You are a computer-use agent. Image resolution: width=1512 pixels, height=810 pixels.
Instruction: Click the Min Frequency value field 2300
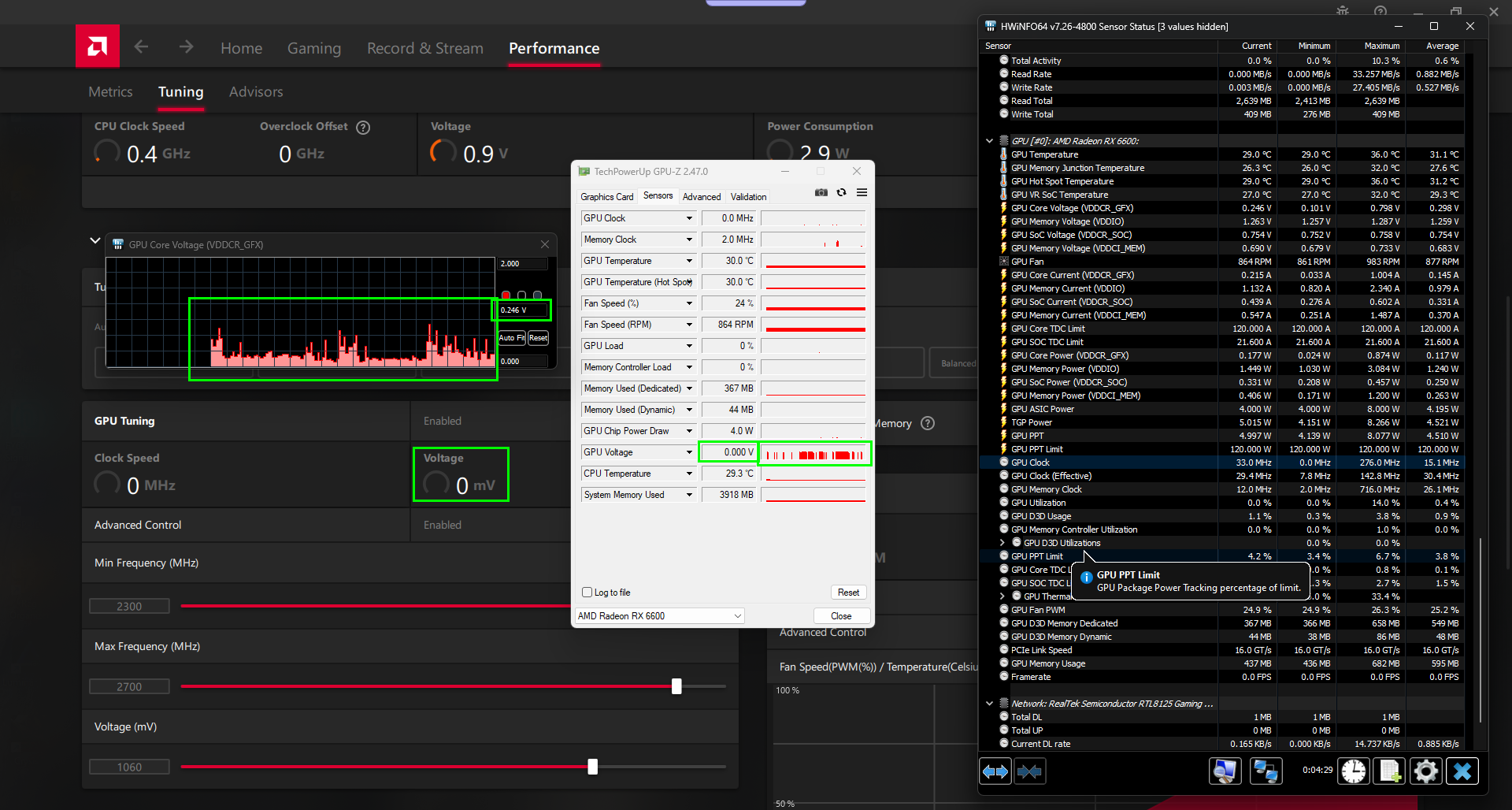pyautogui.click(x=129, y=606)
